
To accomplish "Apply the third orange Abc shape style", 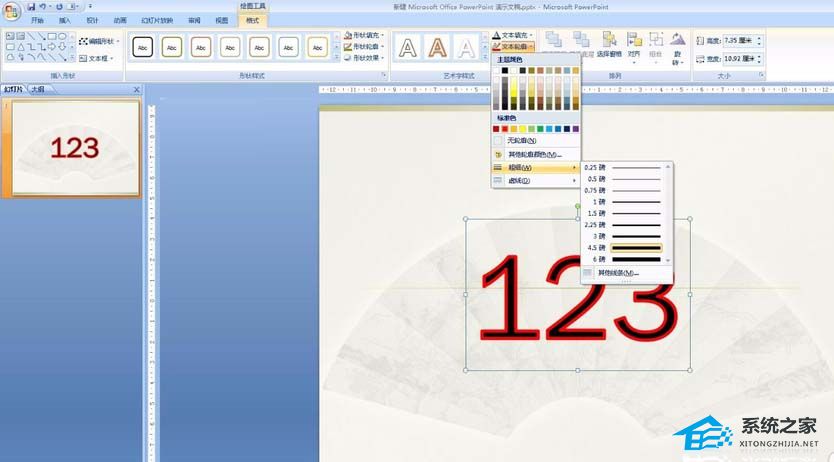I will pyautogui.click(x=201, y=47).
